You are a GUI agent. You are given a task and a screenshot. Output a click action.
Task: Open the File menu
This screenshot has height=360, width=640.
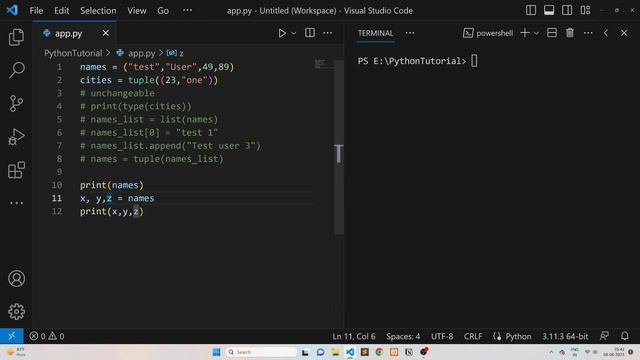point(36,11)
